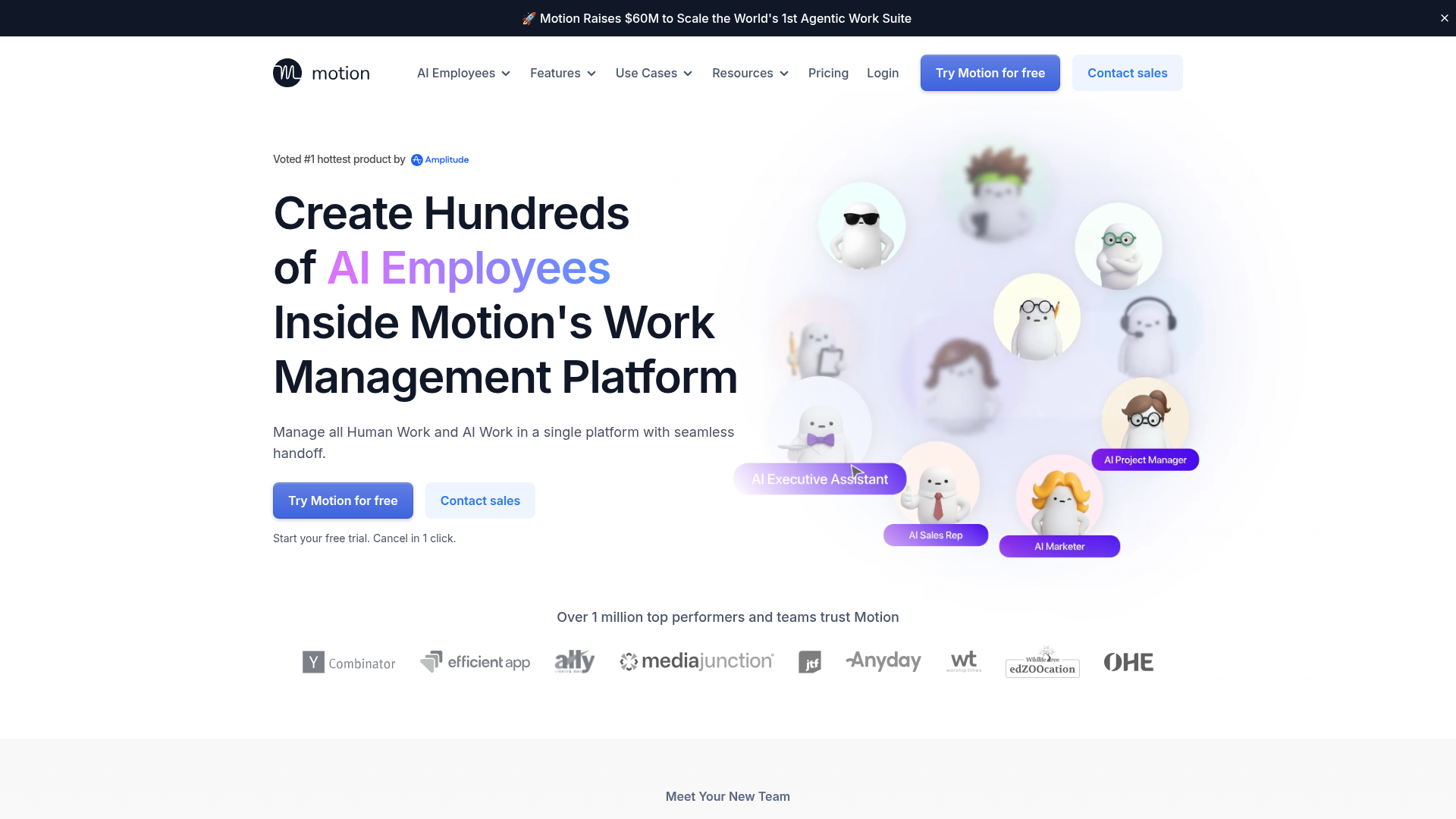This screenshot has height=819, width=1456.
Task: Click 'Manage all Human Work and AI Work' paragraph
Action: coord(504,443)
